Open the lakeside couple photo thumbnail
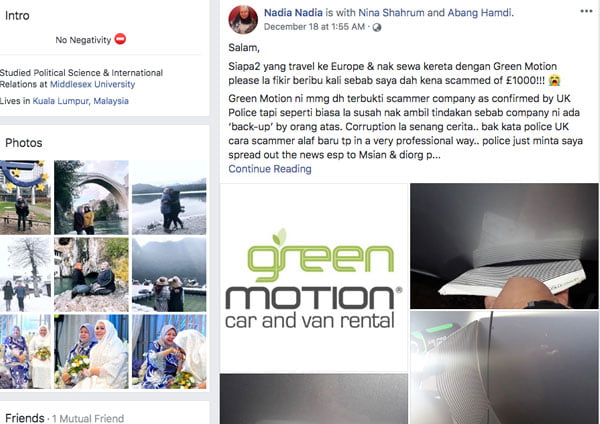 (169, 197)
